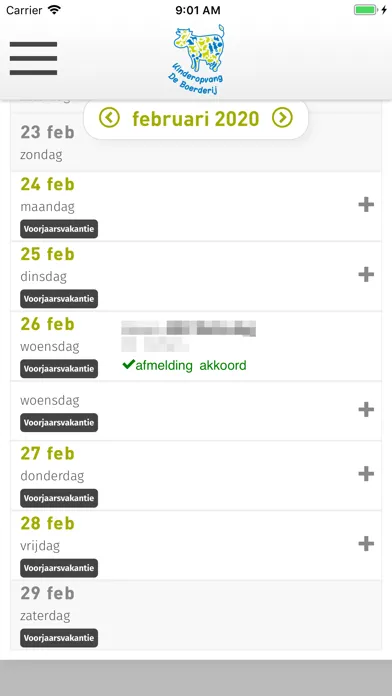The width and height of the screenshot is (392, 696).
Task: Open the 23 feb zondag row
Action: pyautogui.click(x=196, y=142)
